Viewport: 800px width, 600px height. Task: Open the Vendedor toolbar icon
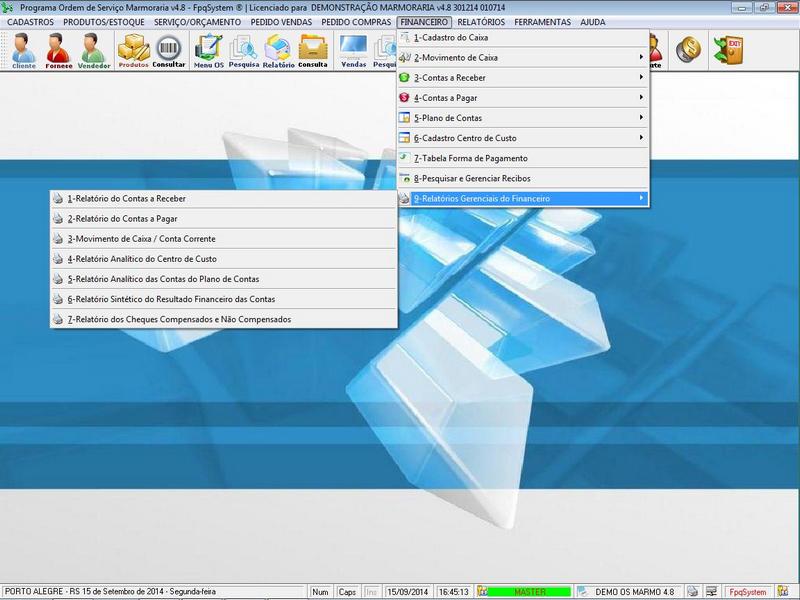pyautogui.click(x=93, y=51)
